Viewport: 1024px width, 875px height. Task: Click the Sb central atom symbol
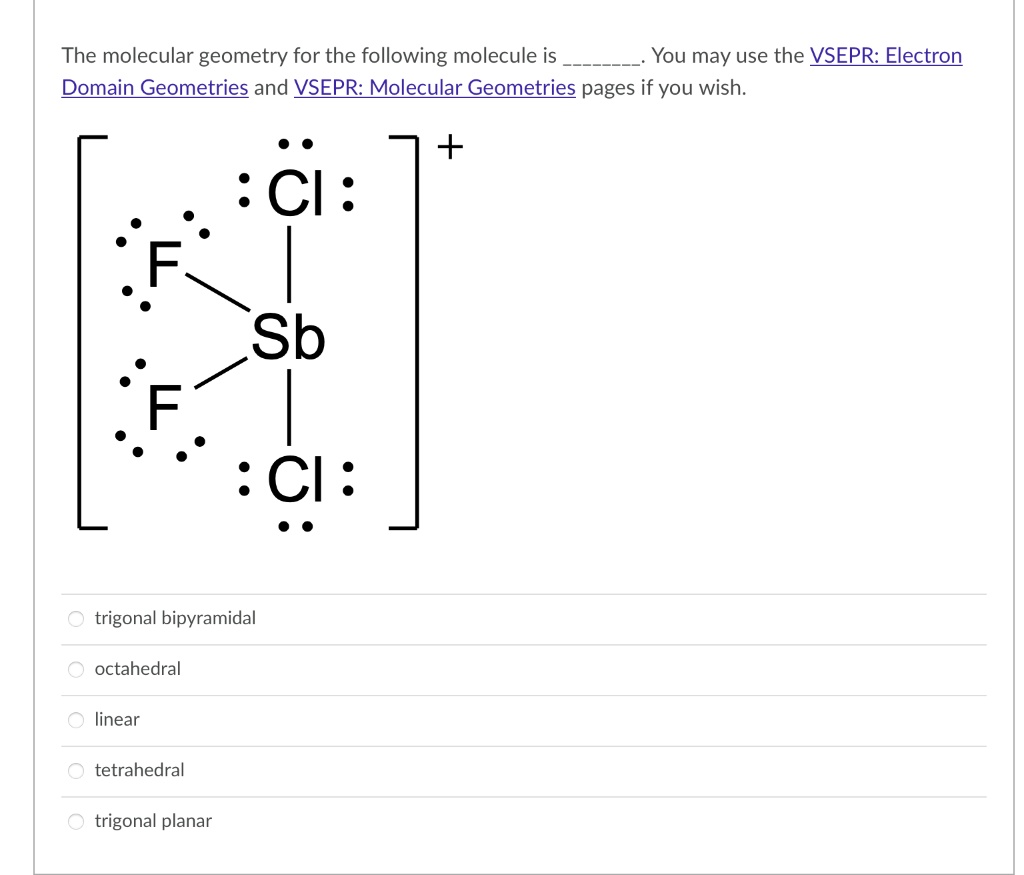pyautogui.click(x=289, y=340)
